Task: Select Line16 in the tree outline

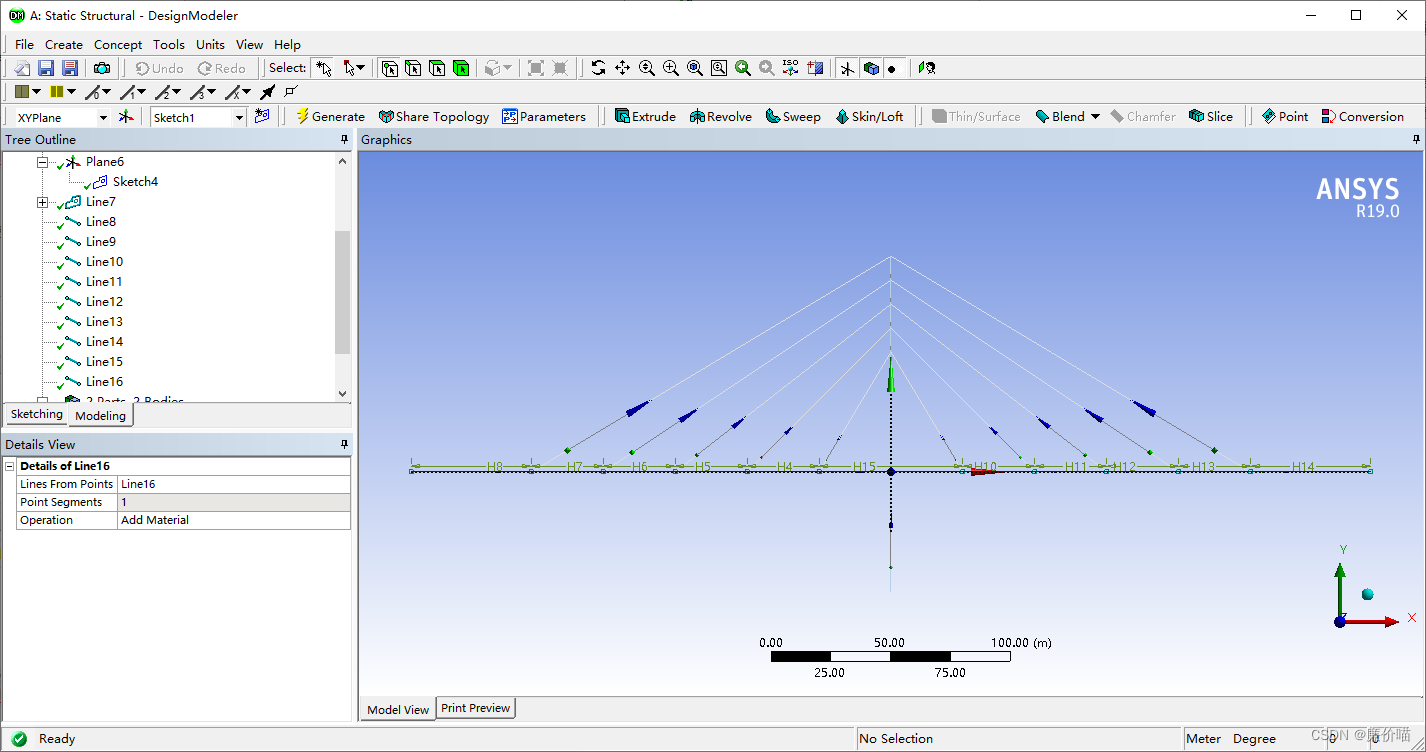Action: [x=104, y=381]
